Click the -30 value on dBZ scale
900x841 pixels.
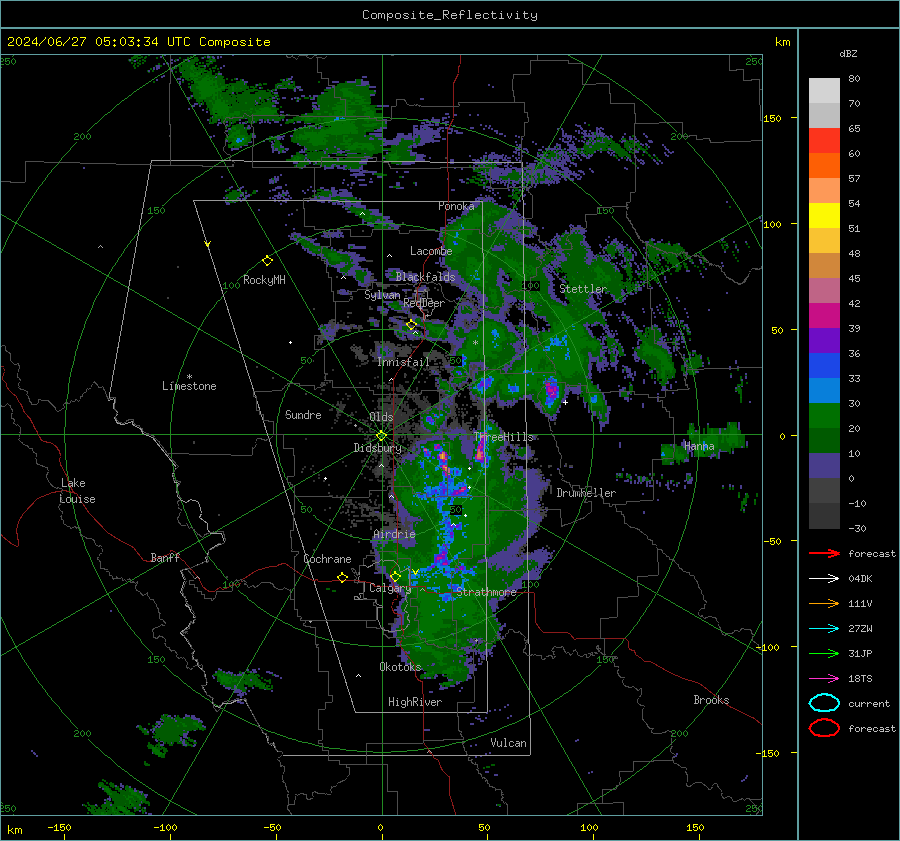pyautogui.click(x=857, y=528)
